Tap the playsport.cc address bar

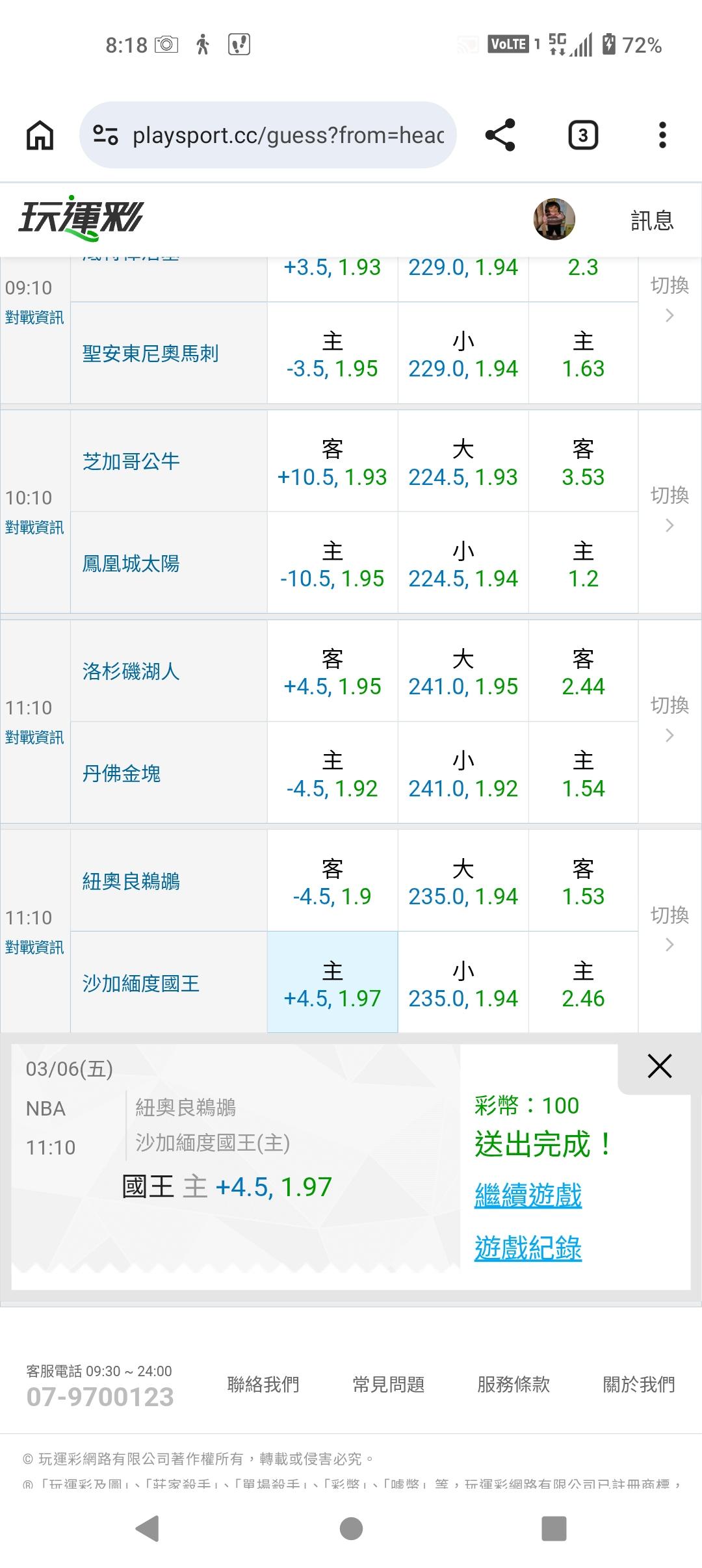[x=287, y=135]
